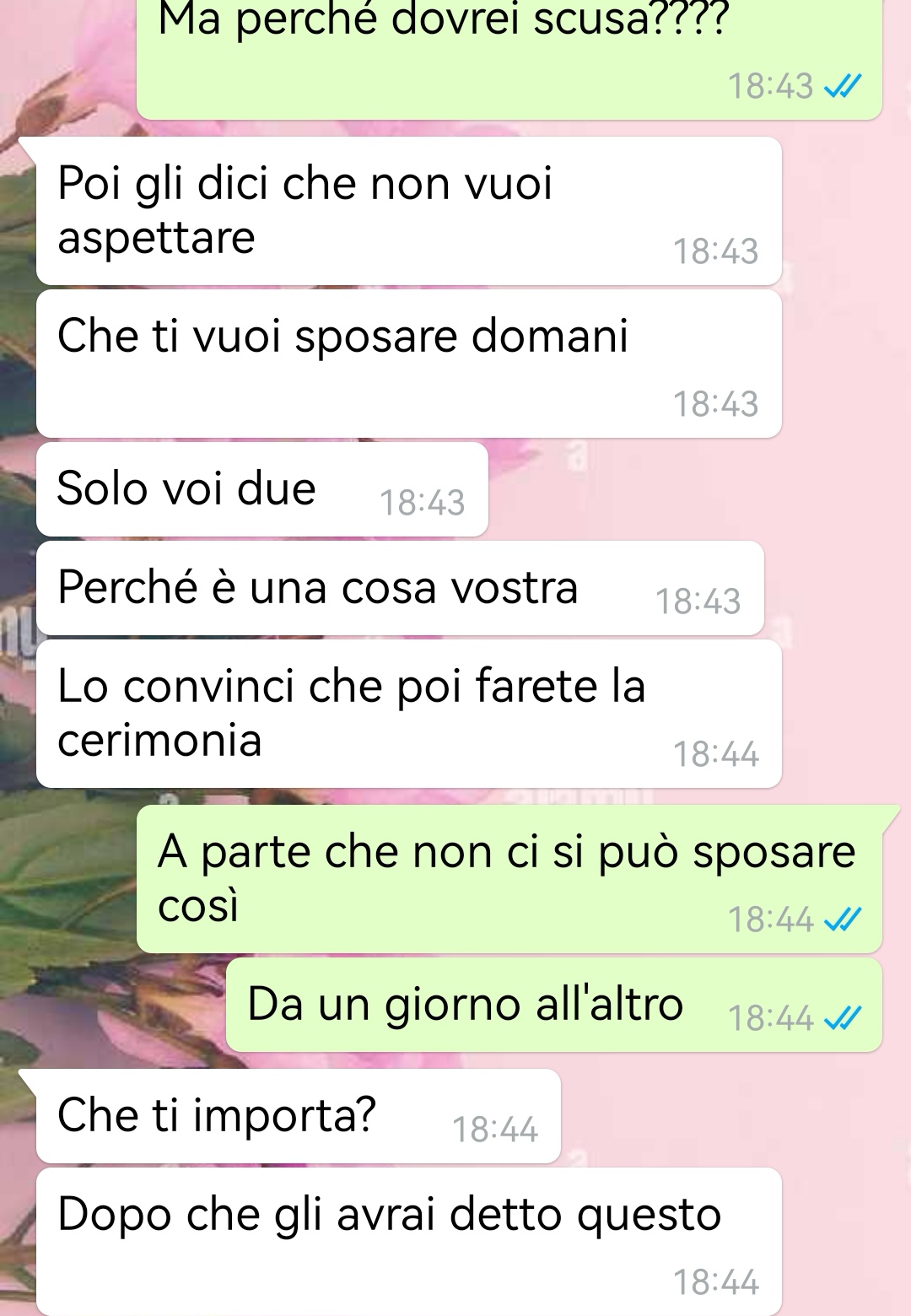The image size is (911, 1316).
Task: Tap the 'Perché è una cosa vostra' message
Action: [400, 588]
